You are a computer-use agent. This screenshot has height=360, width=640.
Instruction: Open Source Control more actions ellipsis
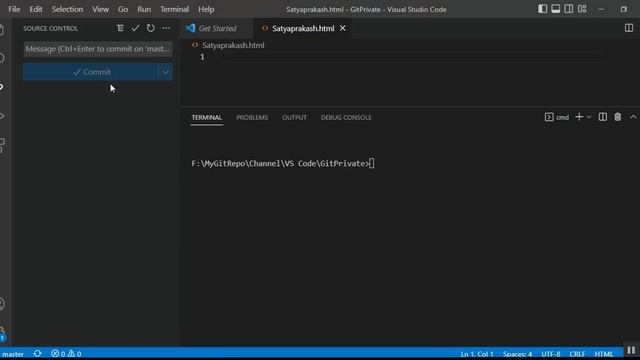[166, 28]
